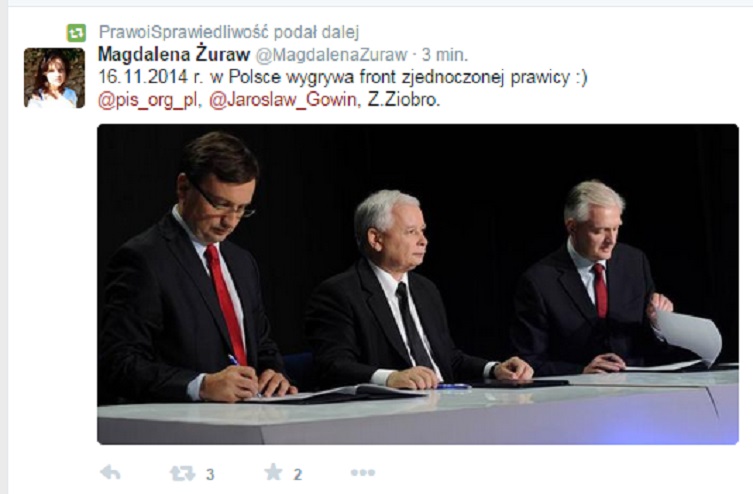Open the three-dots more options menu
This screenshot has height=494, width=753.
pyautogui.click(x=363, y=473)
